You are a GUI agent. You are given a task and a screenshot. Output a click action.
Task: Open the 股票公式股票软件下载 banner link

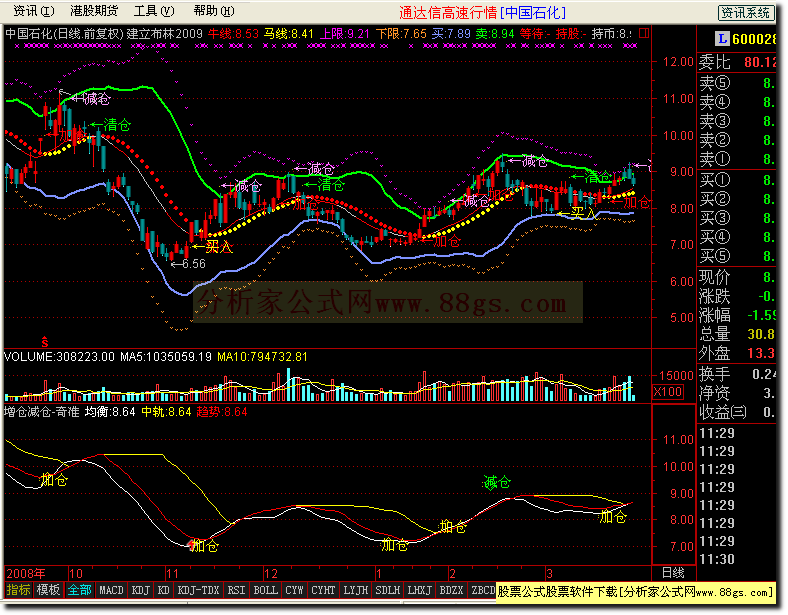(635, 592)
